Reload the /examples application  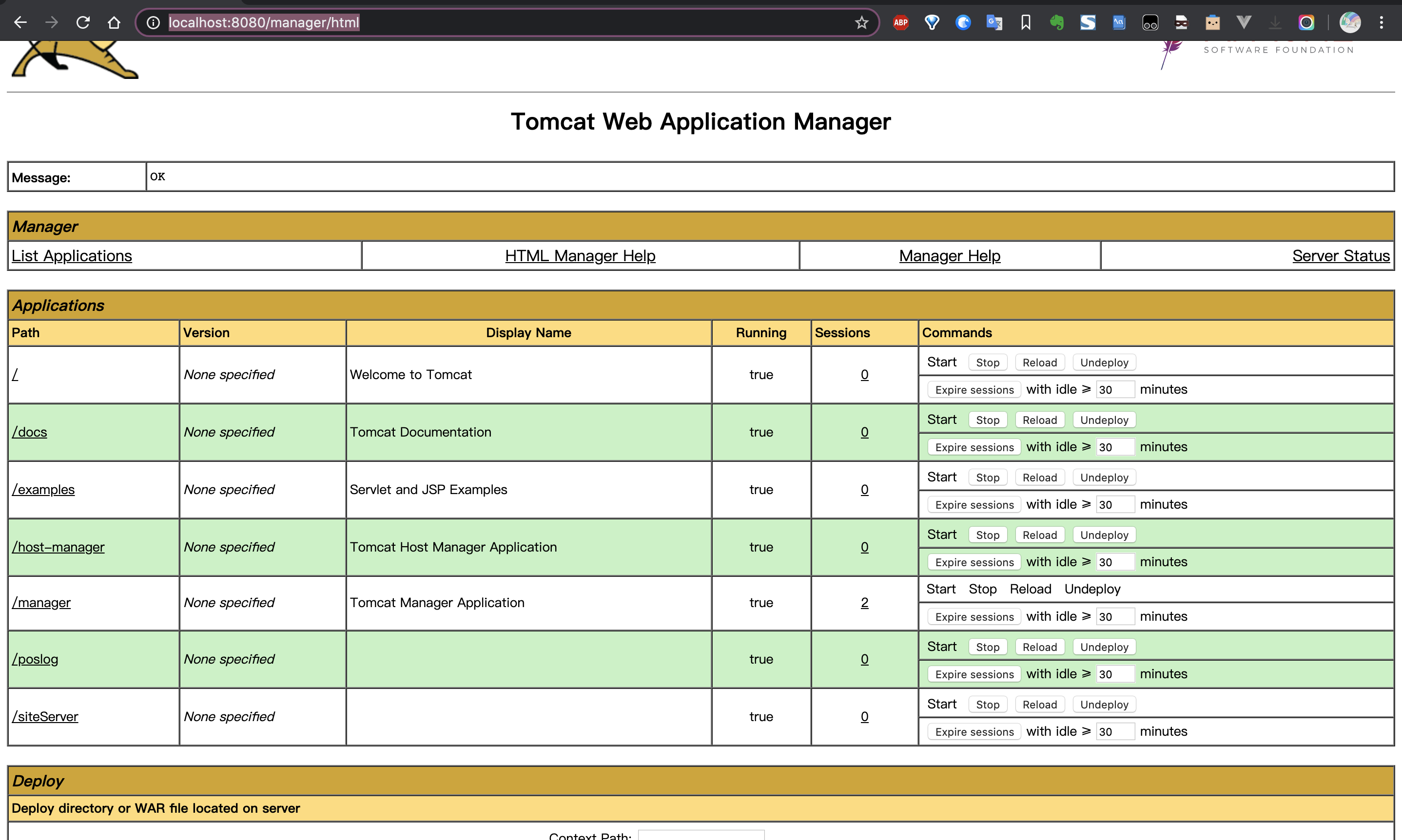point(1039,477)
